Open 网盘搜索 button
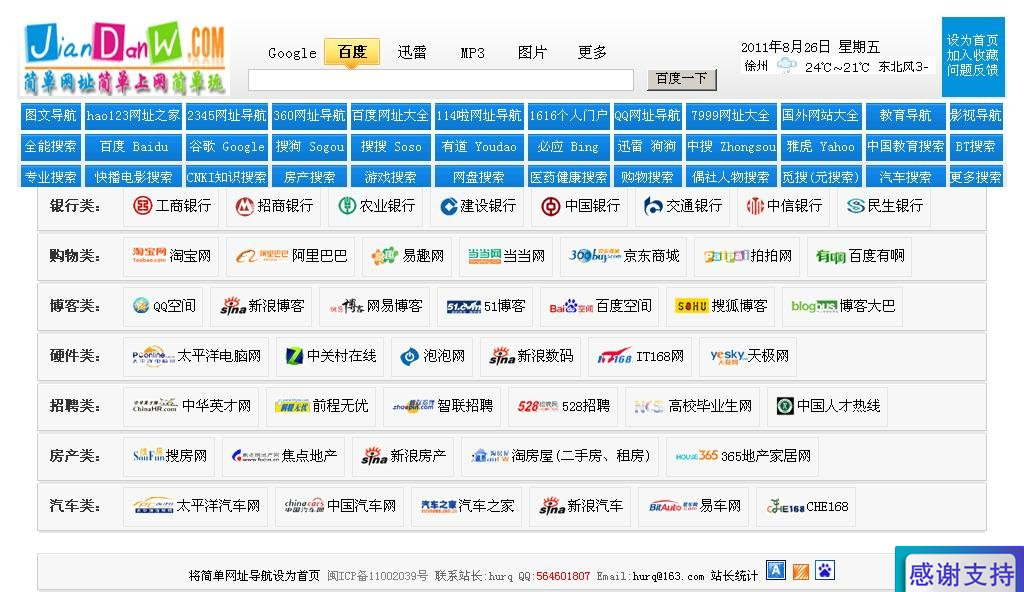 coord(479,177)
